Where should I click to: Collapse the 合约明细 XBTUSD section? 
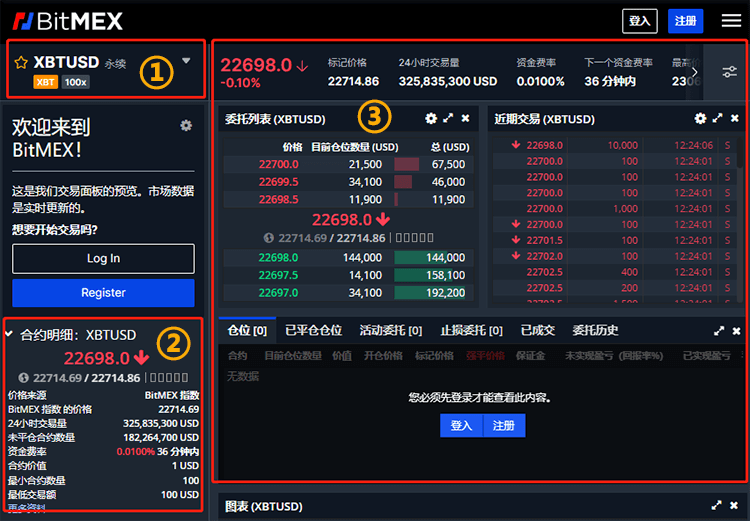click(9, 334)
